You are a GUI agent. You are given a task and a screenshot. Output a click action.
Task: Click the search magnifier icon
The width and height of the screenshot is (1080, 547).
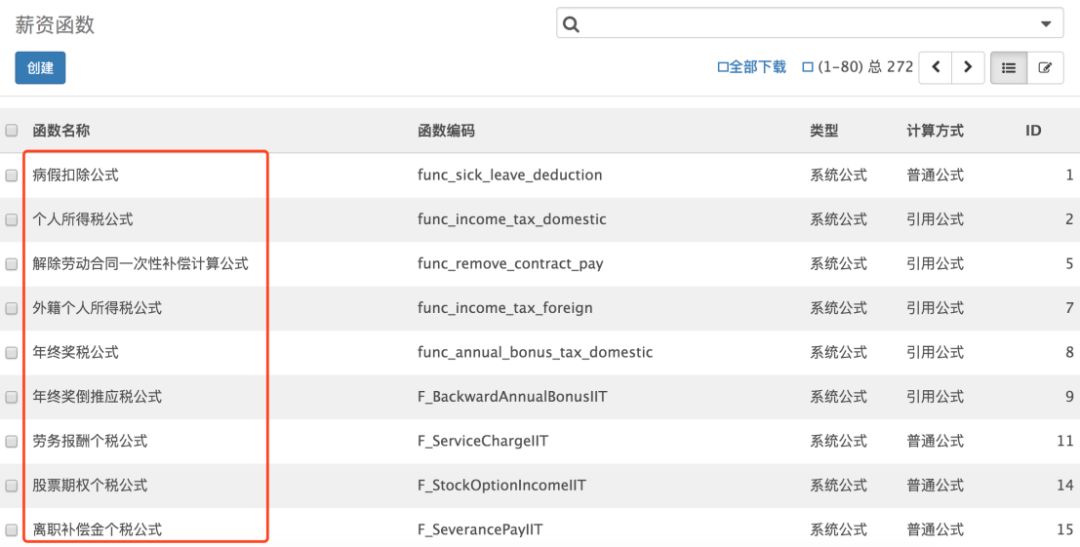point(571,24)
